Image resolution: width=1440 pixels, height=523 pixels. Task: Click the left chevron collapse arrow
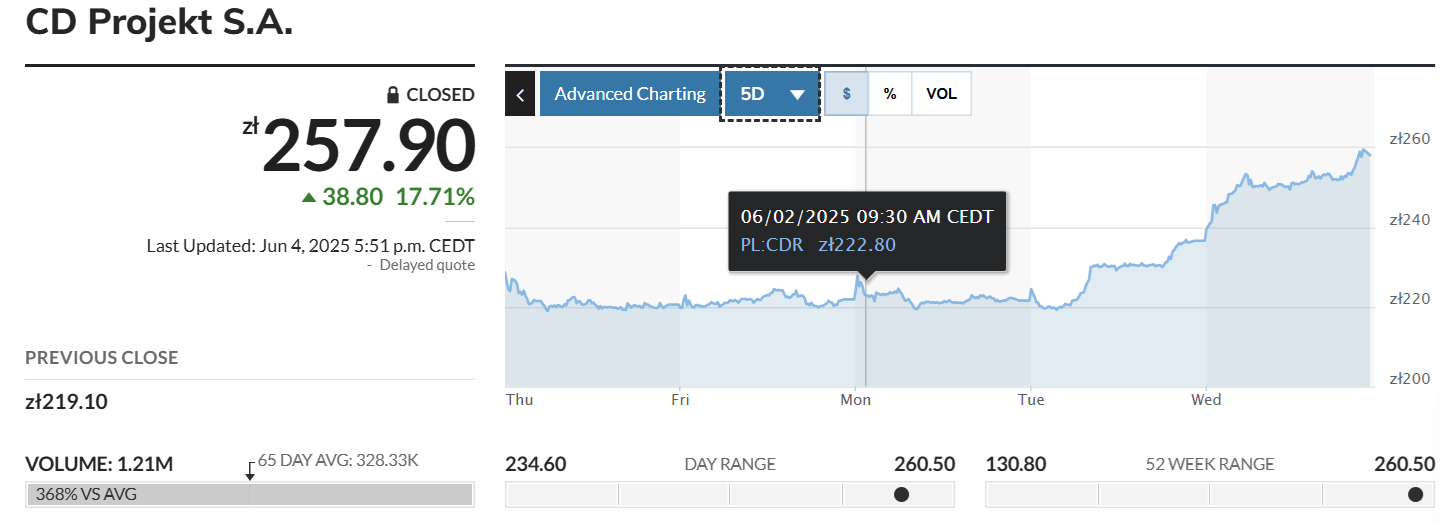(x=520, y=94)
